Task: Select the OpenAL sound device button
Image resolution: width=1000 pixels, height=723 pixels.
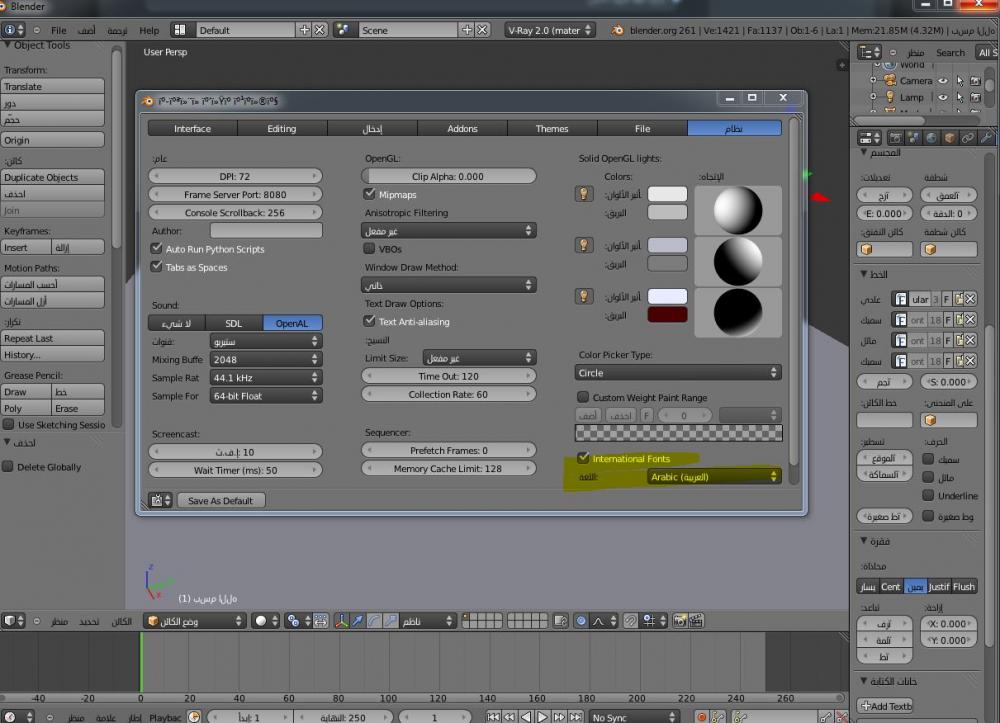Action: 292,323
